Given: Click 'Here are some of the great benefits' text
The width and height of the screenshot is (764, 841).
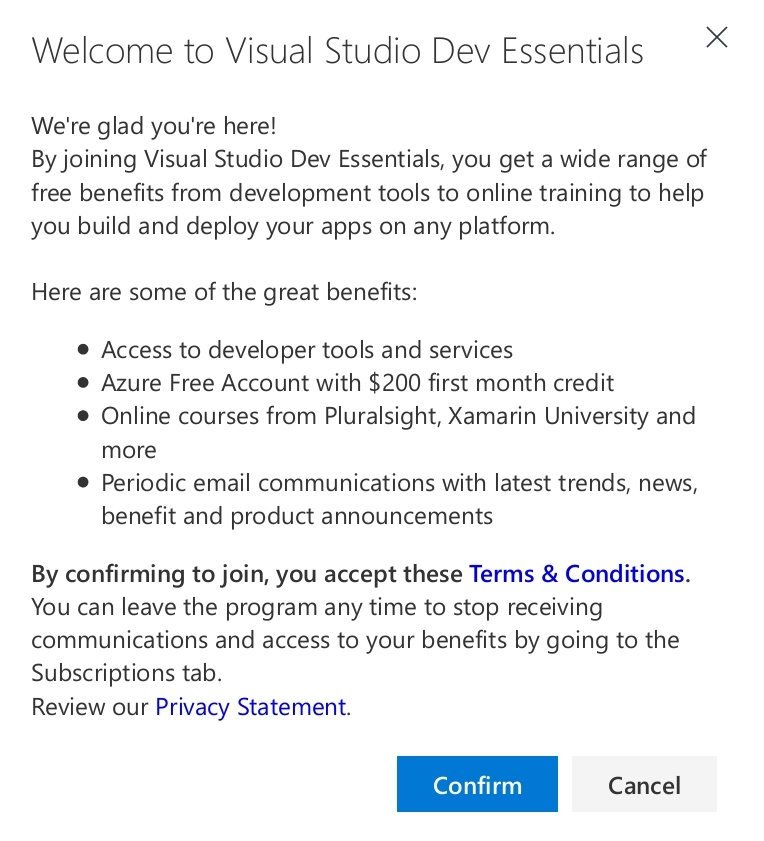Looking at the screenshot, I should [x=224, y=293].
